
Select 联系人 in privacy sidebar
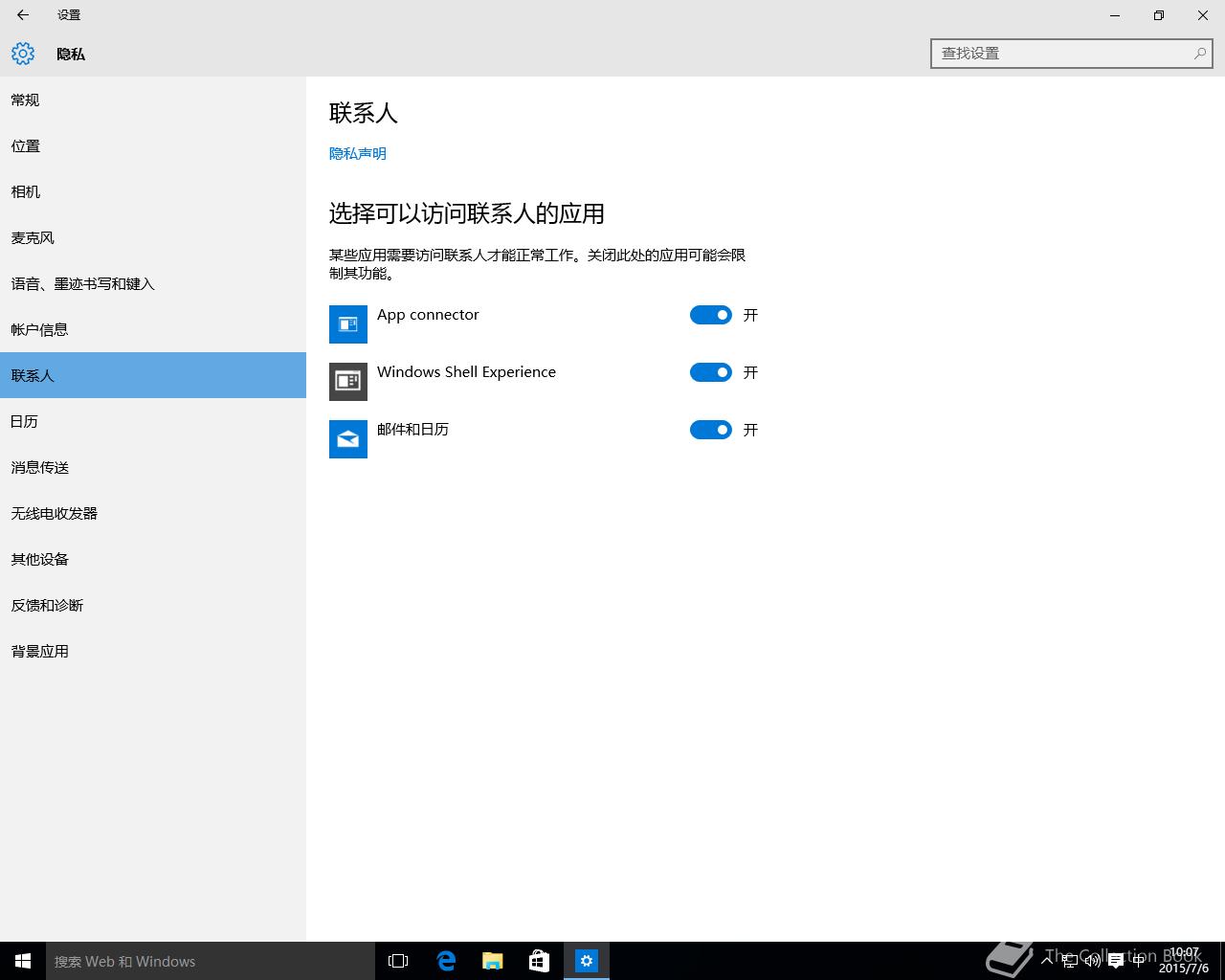[x=153, y=375]
